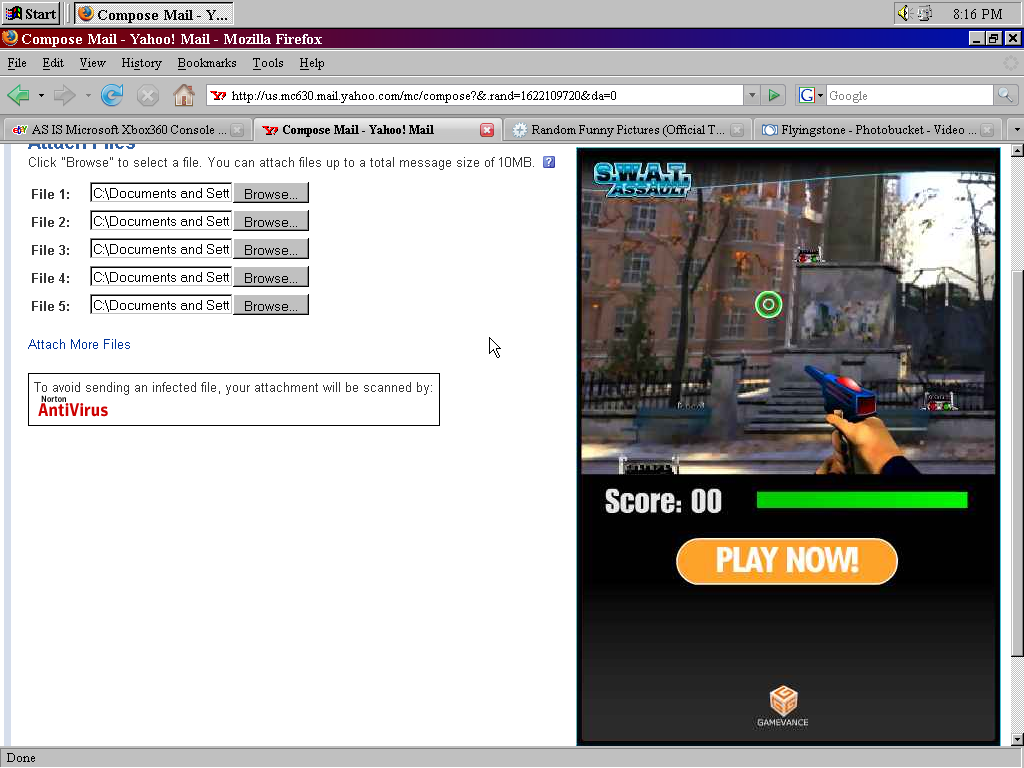1024x768 pixels.
Task: Click Browse for File 3
Action: [270, 250]
